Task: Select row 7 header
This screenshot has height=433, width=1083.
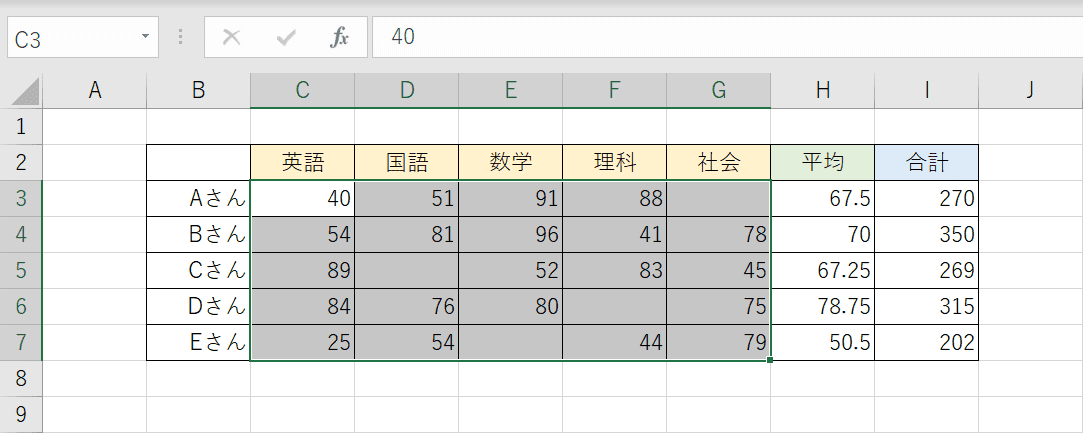Action: [x=21, y=342]
